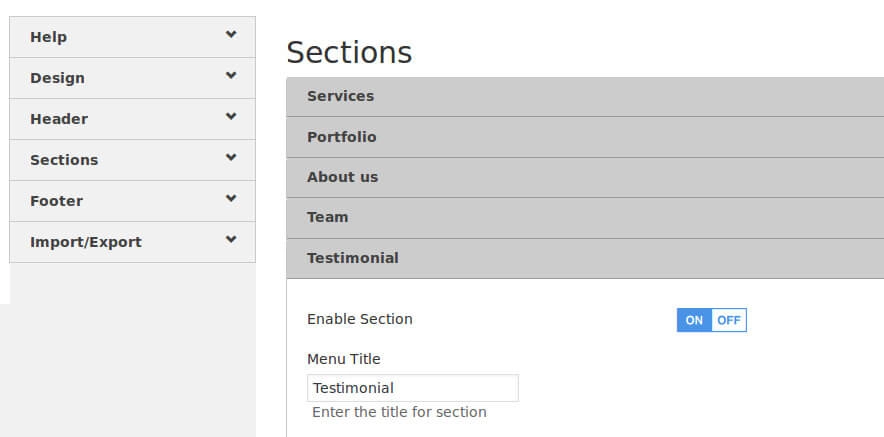884x437 pixels.
Task: Click the chevron icon beside Help
Action: 231,35
